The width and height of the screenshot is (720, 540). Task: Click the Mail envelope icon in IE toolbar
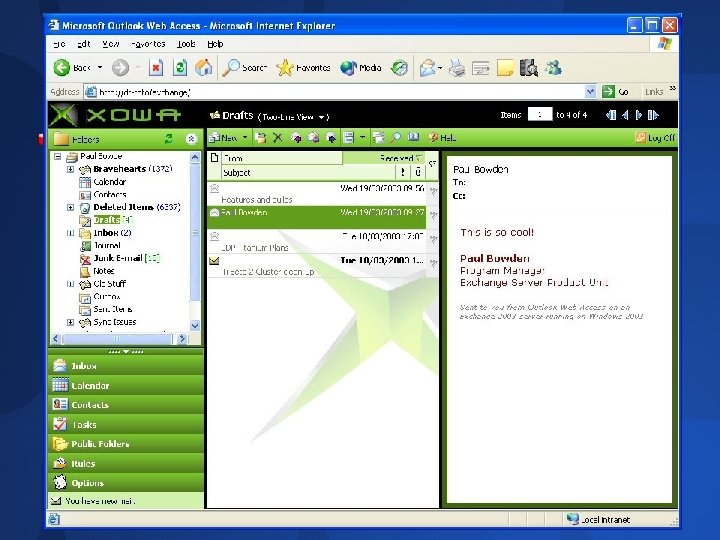pos(428,68)
